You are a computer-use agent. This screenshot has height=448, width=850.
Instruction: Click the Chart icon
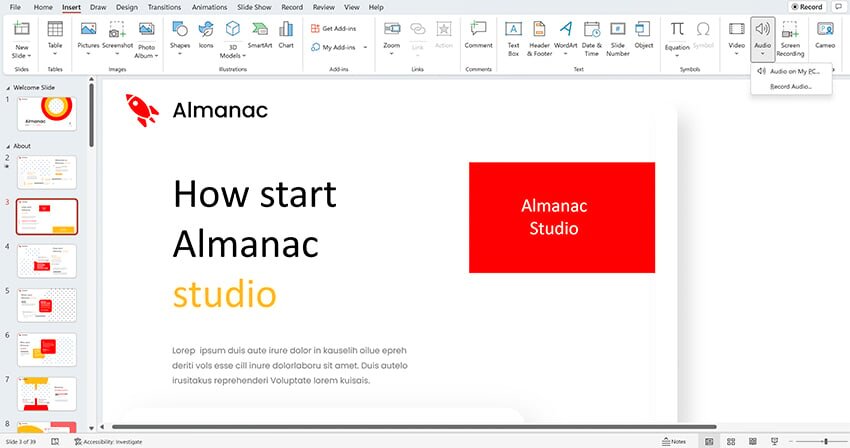286,34
